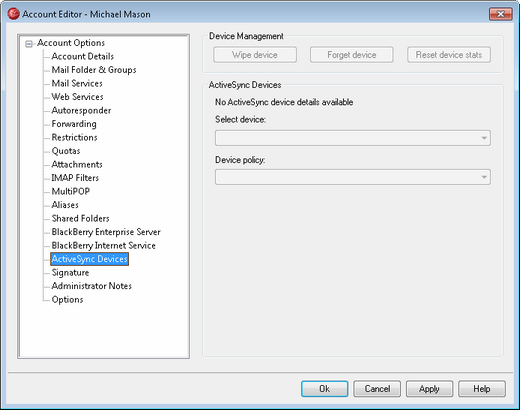This screenshot has width=520, height=410.
Task: Open Mail Folder & Groups page
Action: click(94, 70)
